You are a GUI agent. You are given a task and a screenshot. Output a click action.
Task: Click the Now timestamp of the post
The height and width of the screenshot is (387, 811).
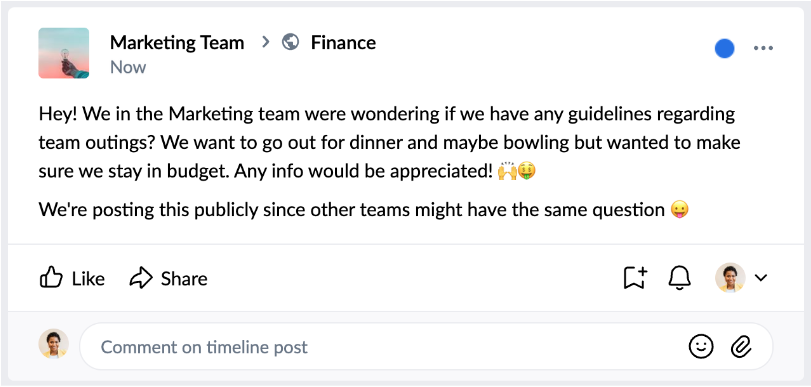[128, 67]
